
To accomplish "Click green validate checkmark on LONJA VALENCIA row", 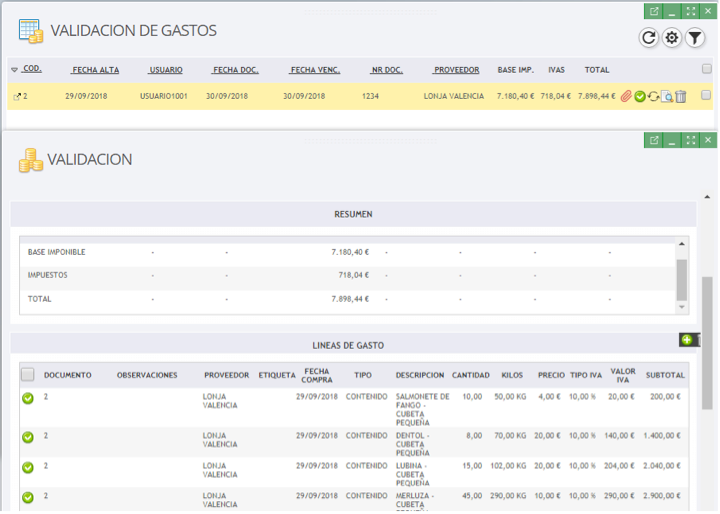I will click(x=640, y=96).
